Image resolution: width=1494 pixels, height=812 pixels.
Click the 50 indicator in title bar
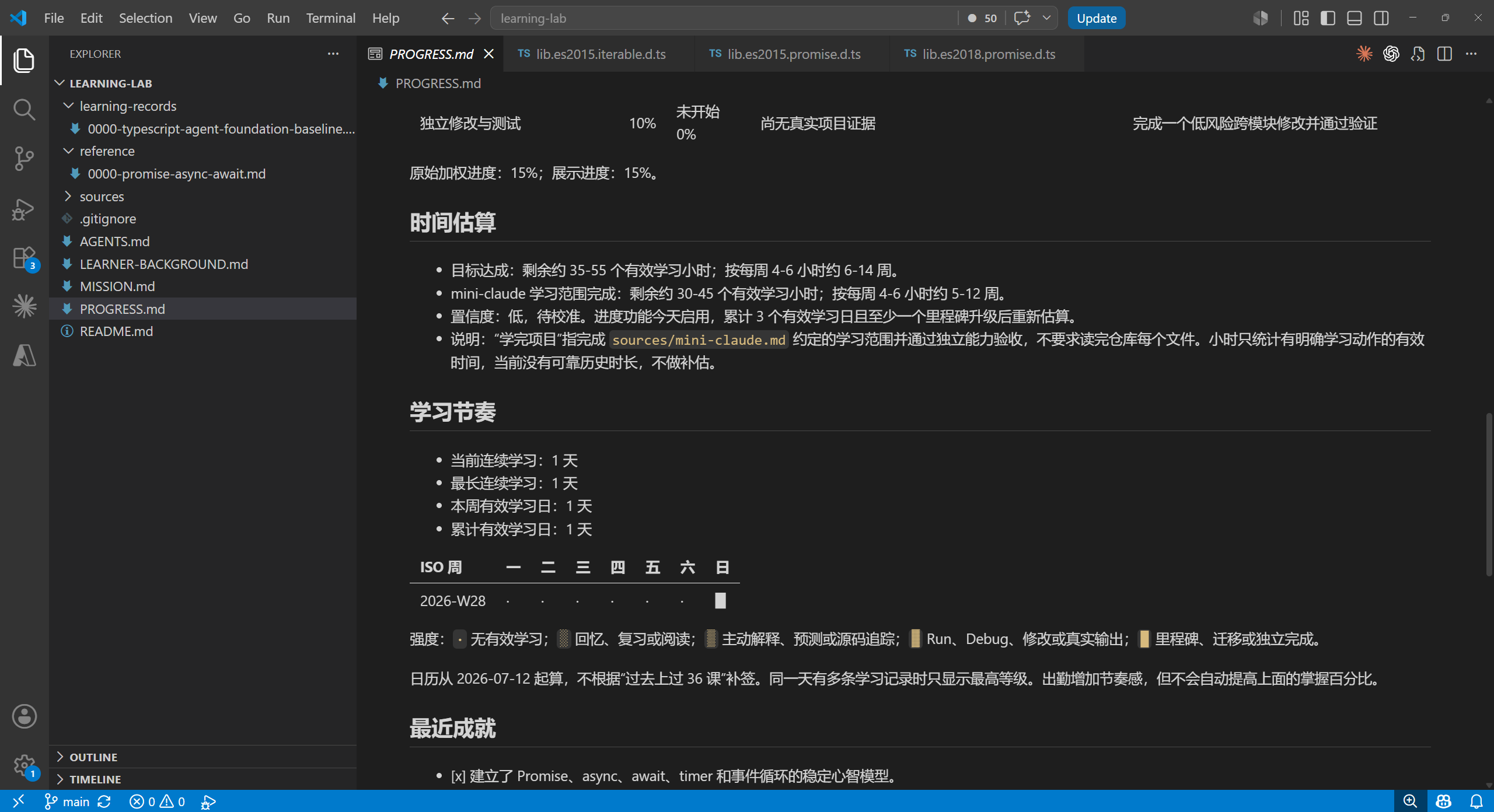tap(982, 18)
